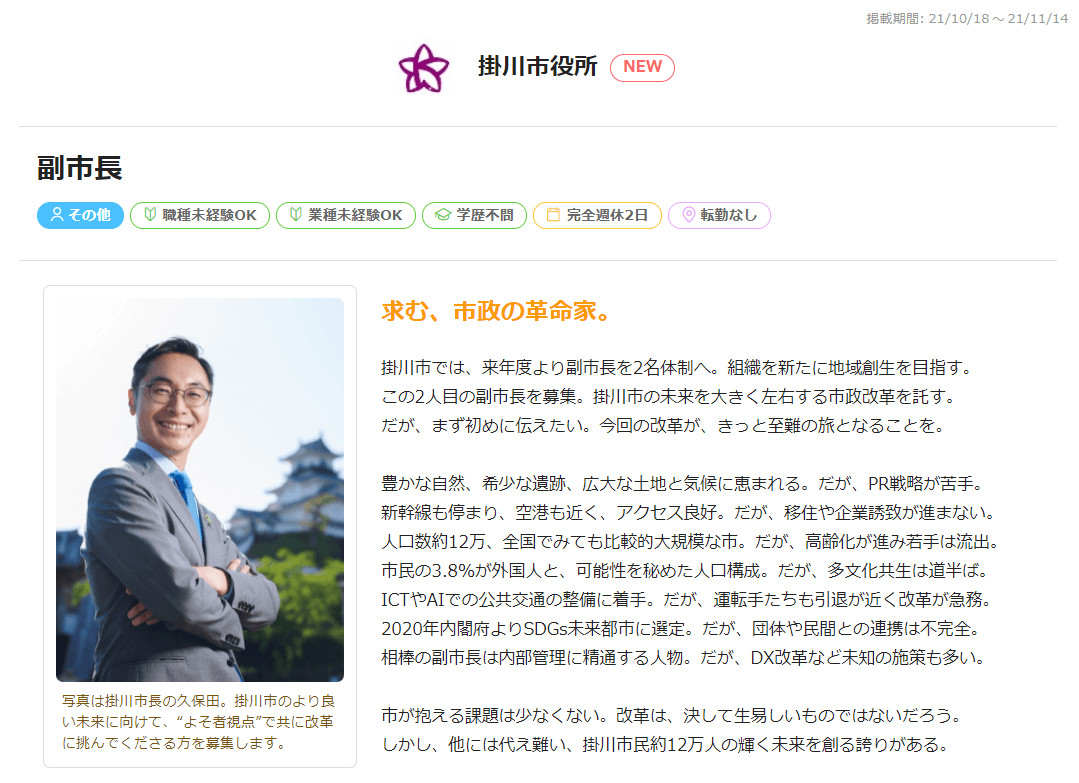Click the blue その他 category tag
1079x783 pixels.
pos(81,215)
